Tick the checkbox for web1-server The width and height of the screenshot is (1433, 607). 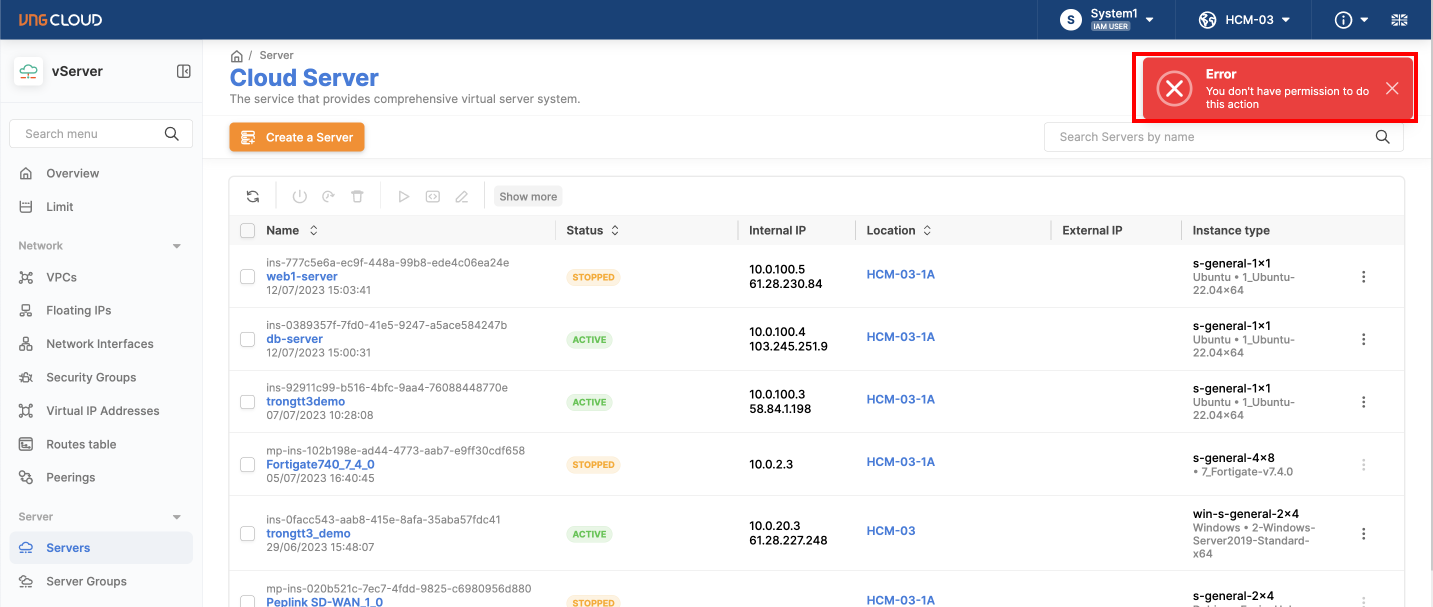tap(247, 277)
